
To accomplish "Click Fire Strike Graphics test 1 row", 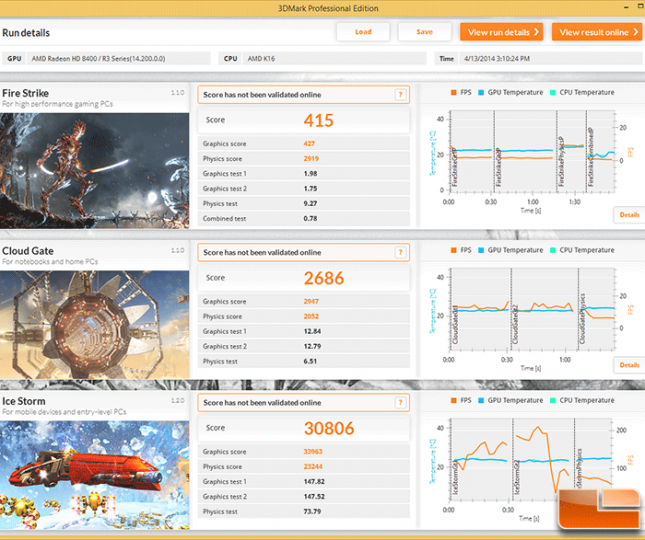I will tap(304, 174).
